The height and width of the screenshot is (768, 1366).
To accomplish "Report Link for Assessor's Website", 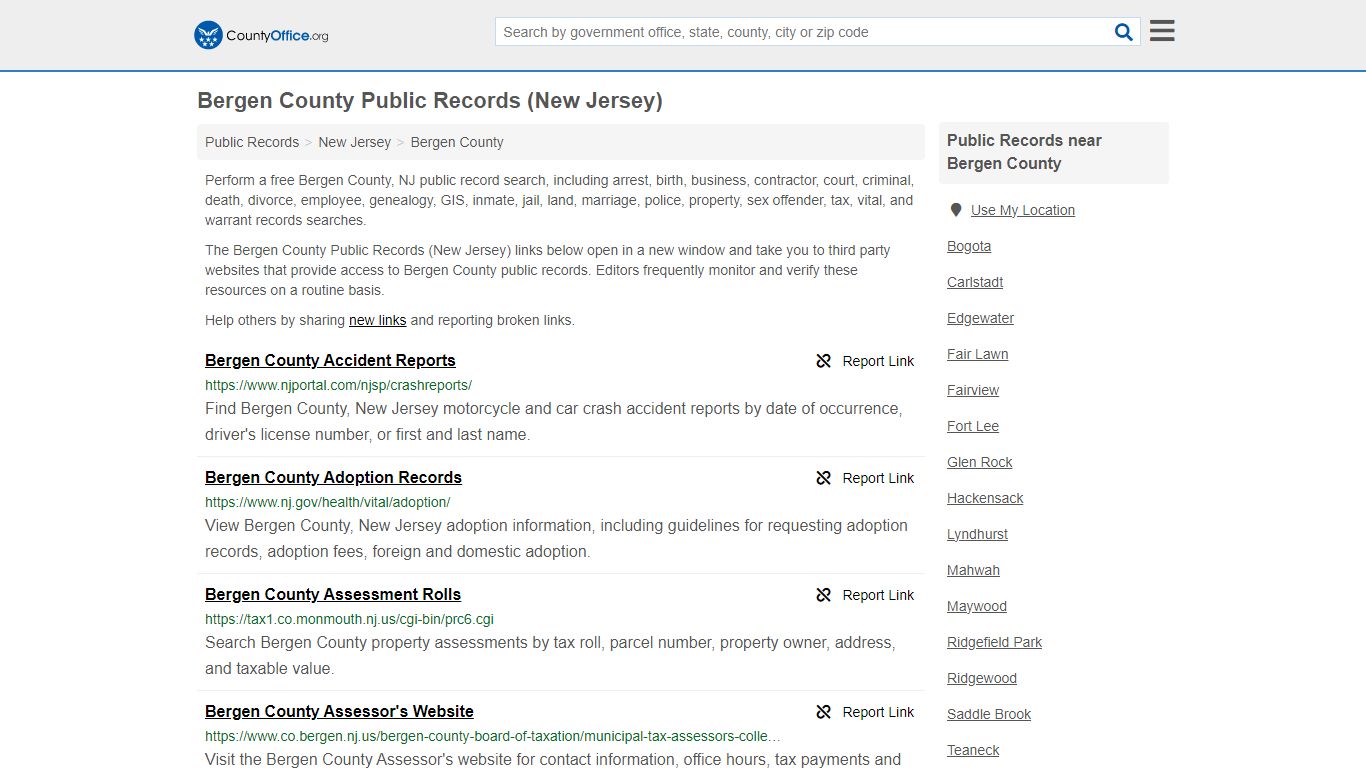I will (x=878, y=712).
